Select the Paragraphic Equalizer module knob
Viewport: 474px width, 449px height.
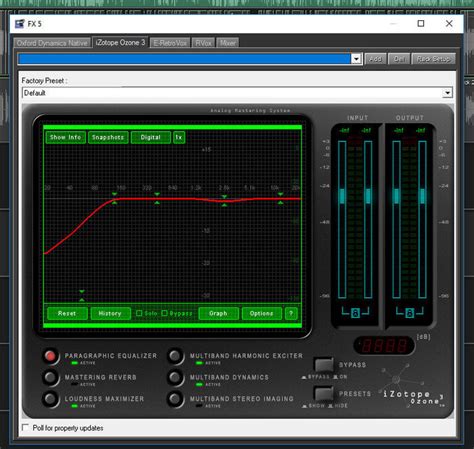pos(50,356)
